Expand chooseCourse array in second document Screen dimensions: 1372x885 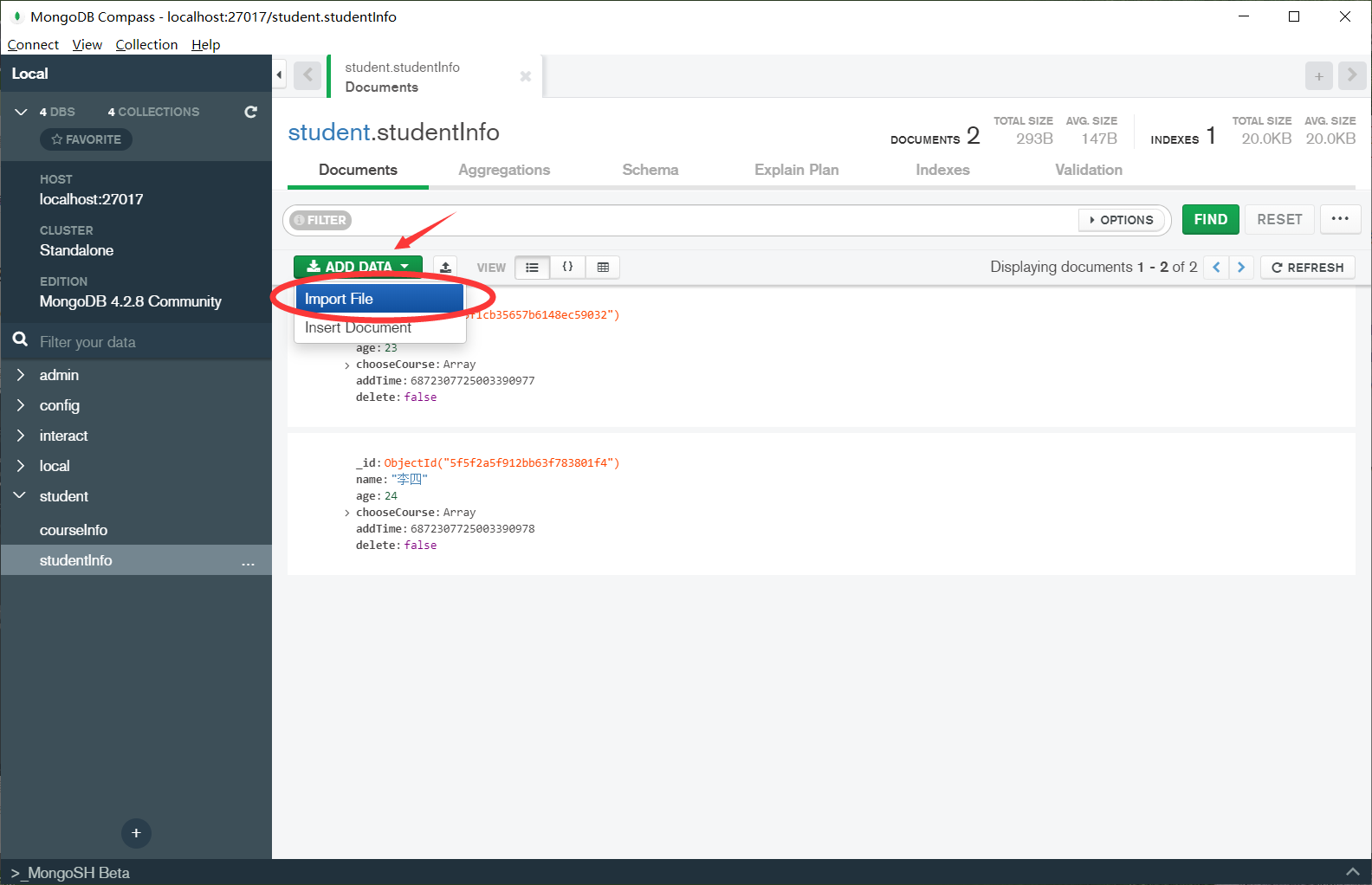[347, 514]
